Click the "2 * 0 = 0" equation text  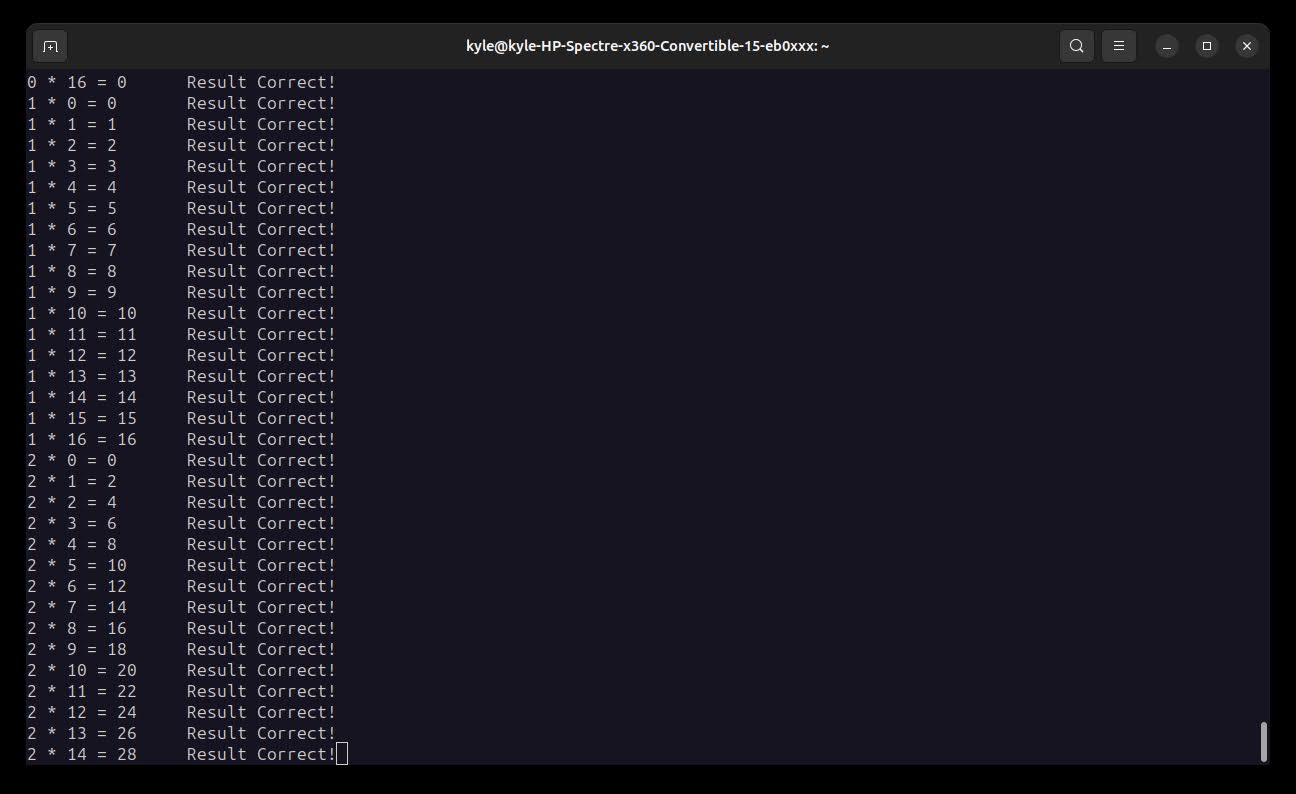(72, 460)
